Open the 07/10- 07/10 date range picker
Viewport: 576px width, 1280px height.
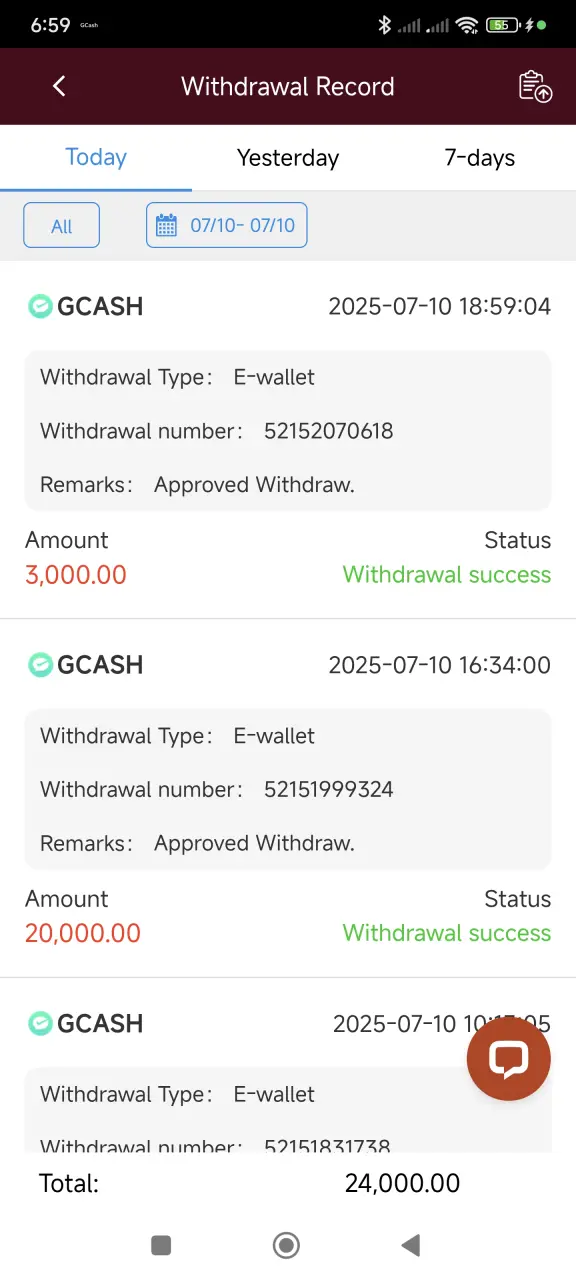[x=227, y=225]
